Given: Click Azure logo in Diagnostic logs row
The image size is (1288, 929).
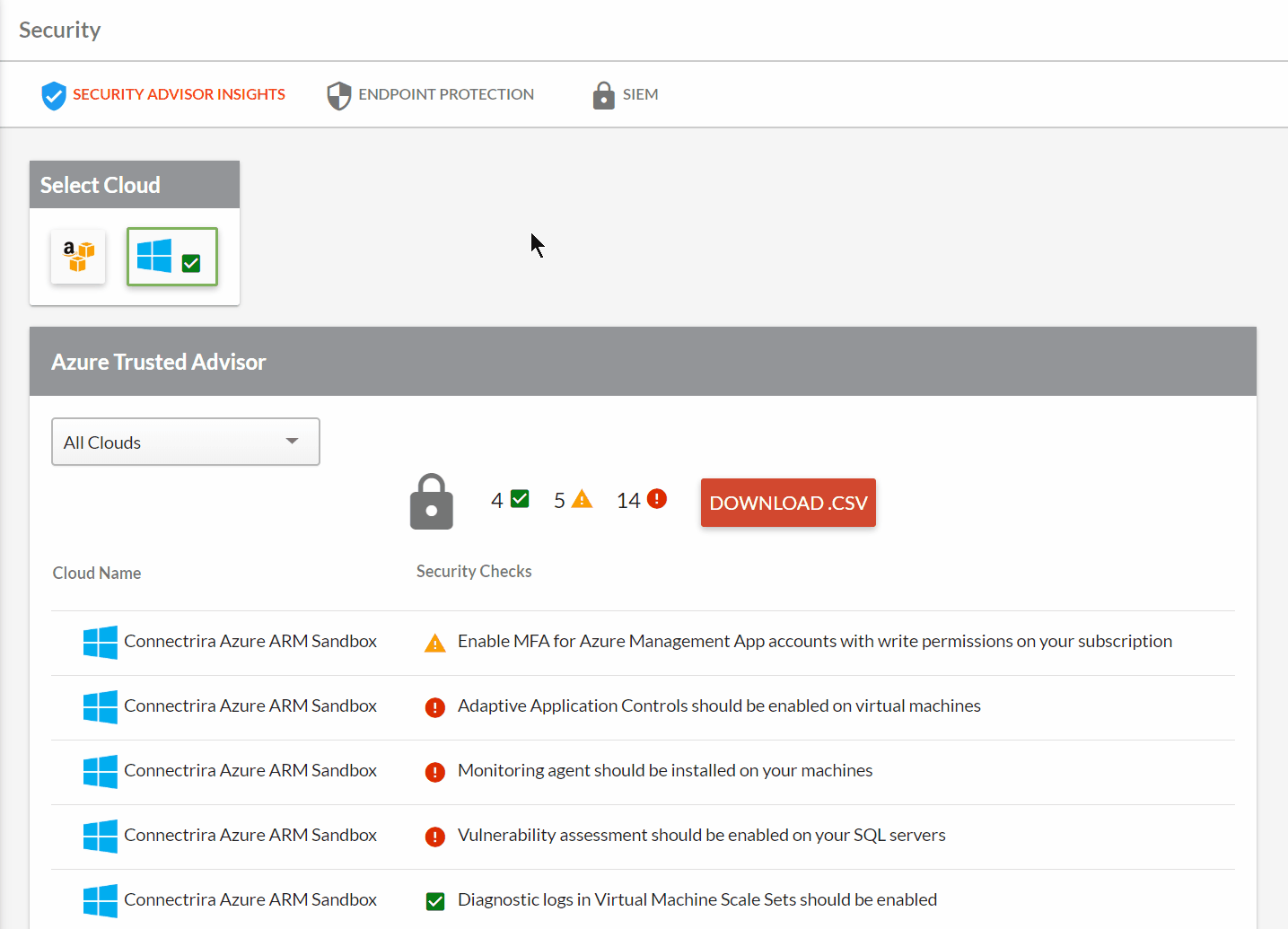Looking at the screenshot, I should pos(101,901).
